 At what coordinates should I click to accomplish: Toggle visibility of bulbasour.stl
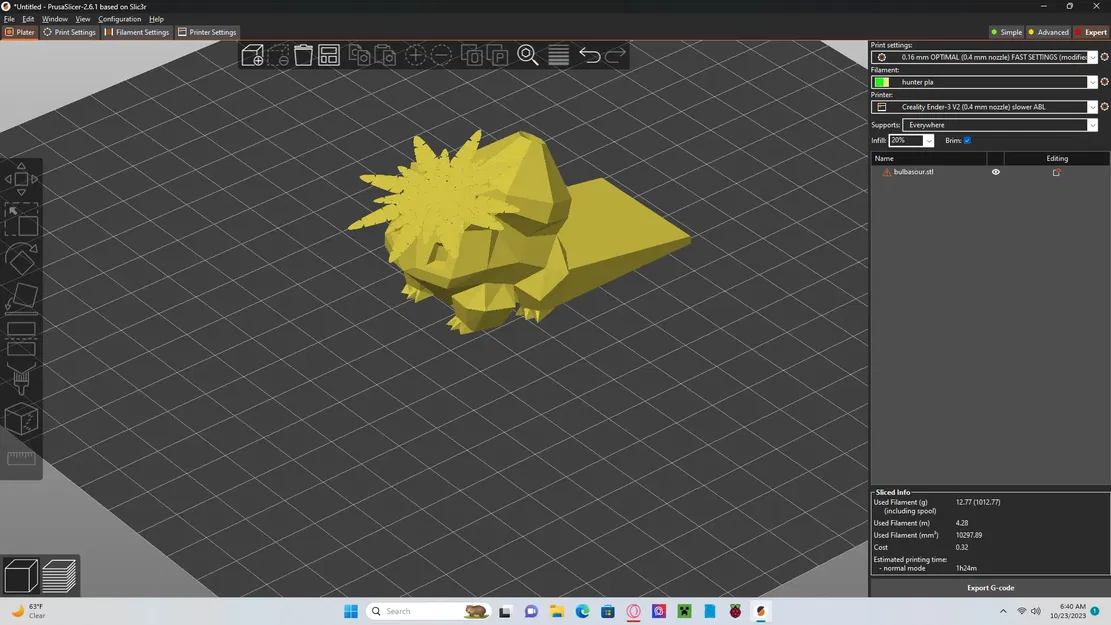996,172
